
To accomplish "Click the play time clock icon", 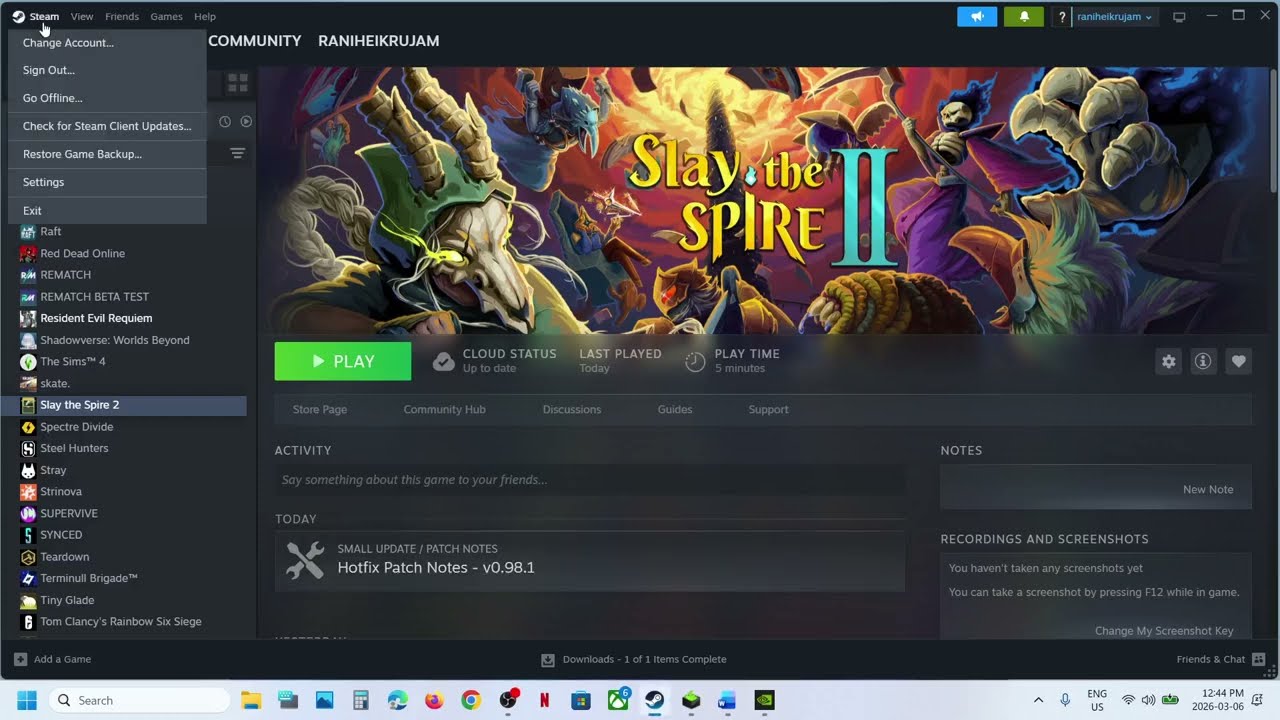I will (x=695, y=362).
